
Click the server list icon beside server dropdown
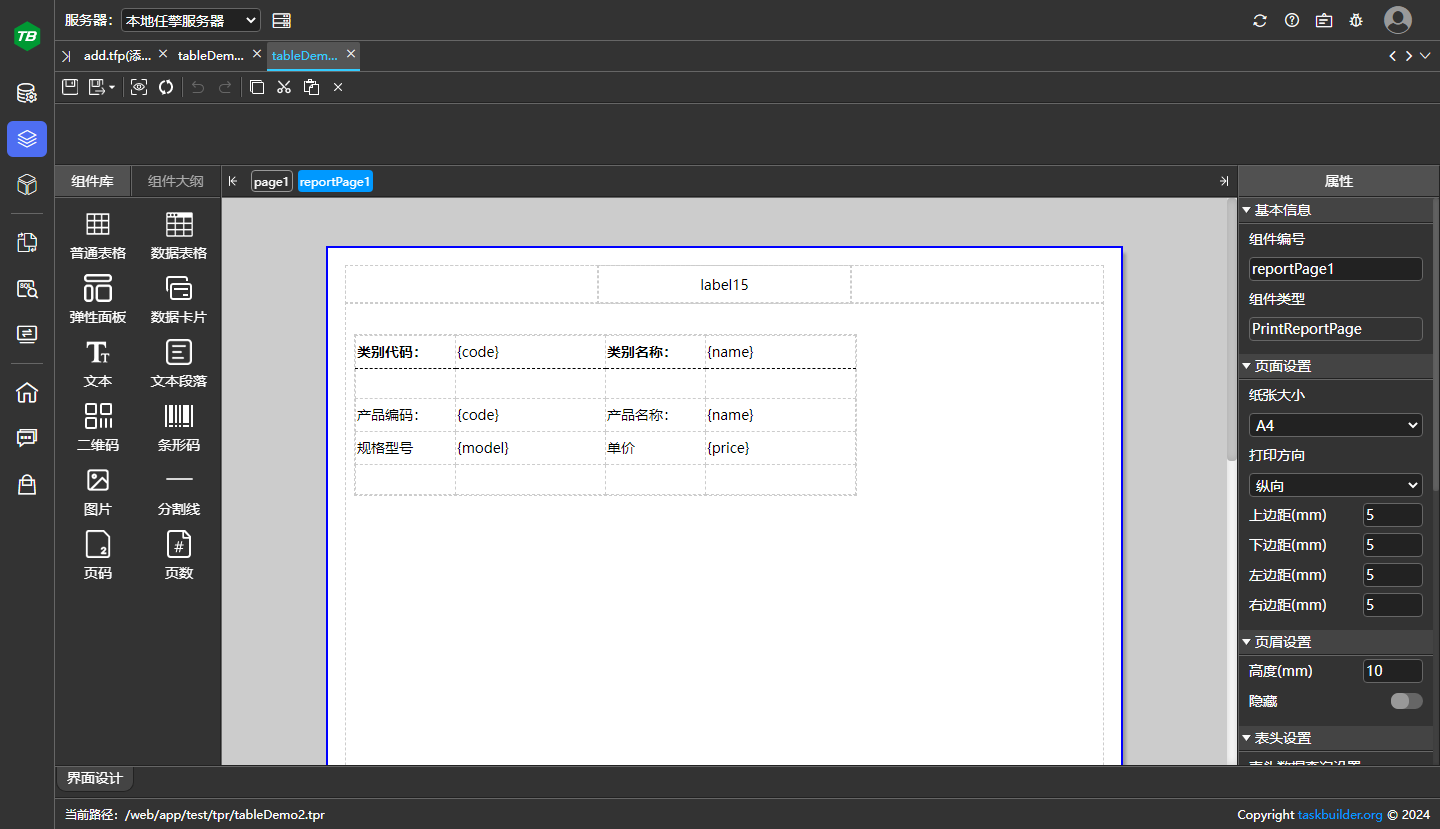(x=281, y=20)
